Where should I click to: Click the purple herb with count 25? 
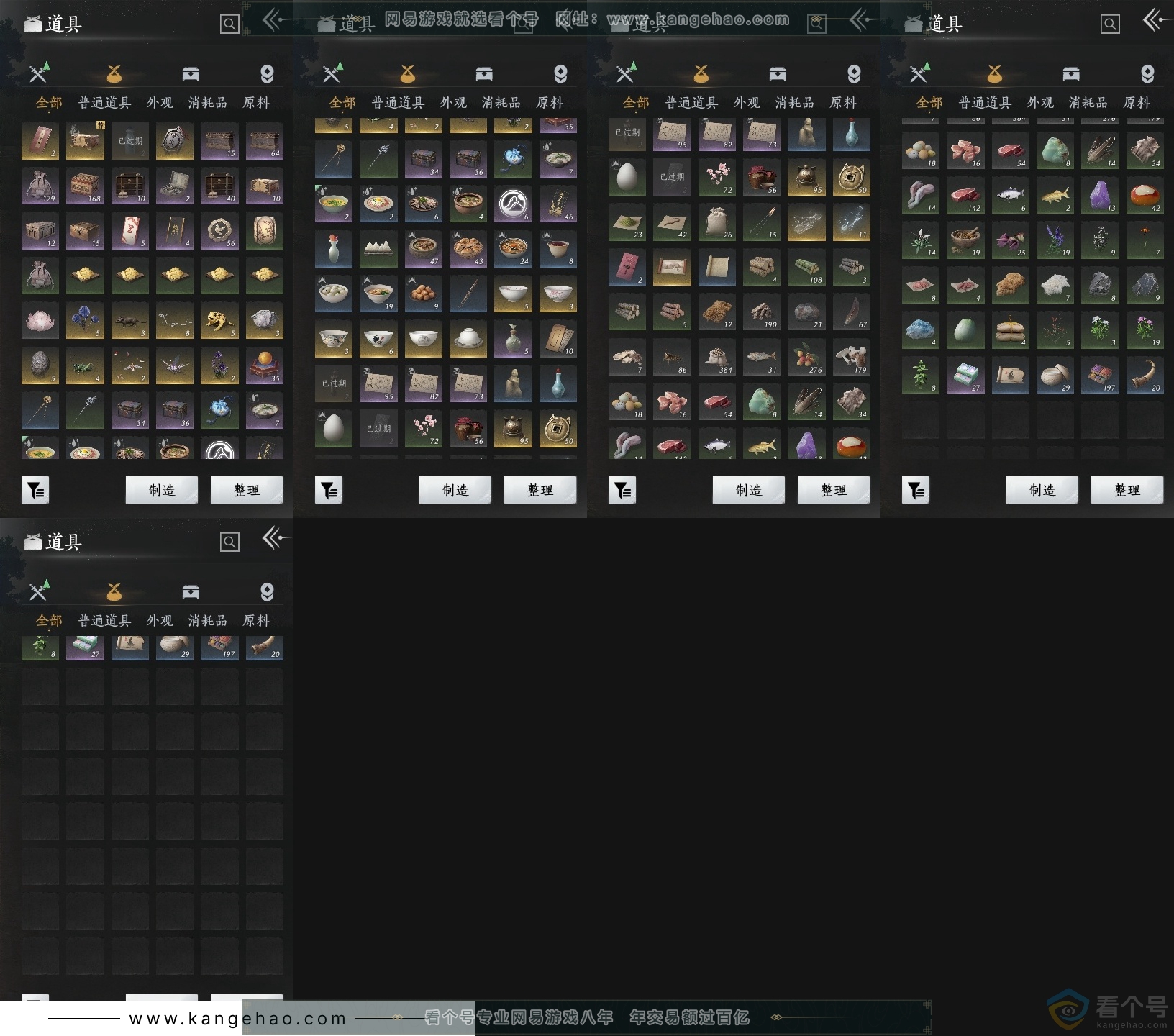pyautogui.click(x=1011, y=240)
